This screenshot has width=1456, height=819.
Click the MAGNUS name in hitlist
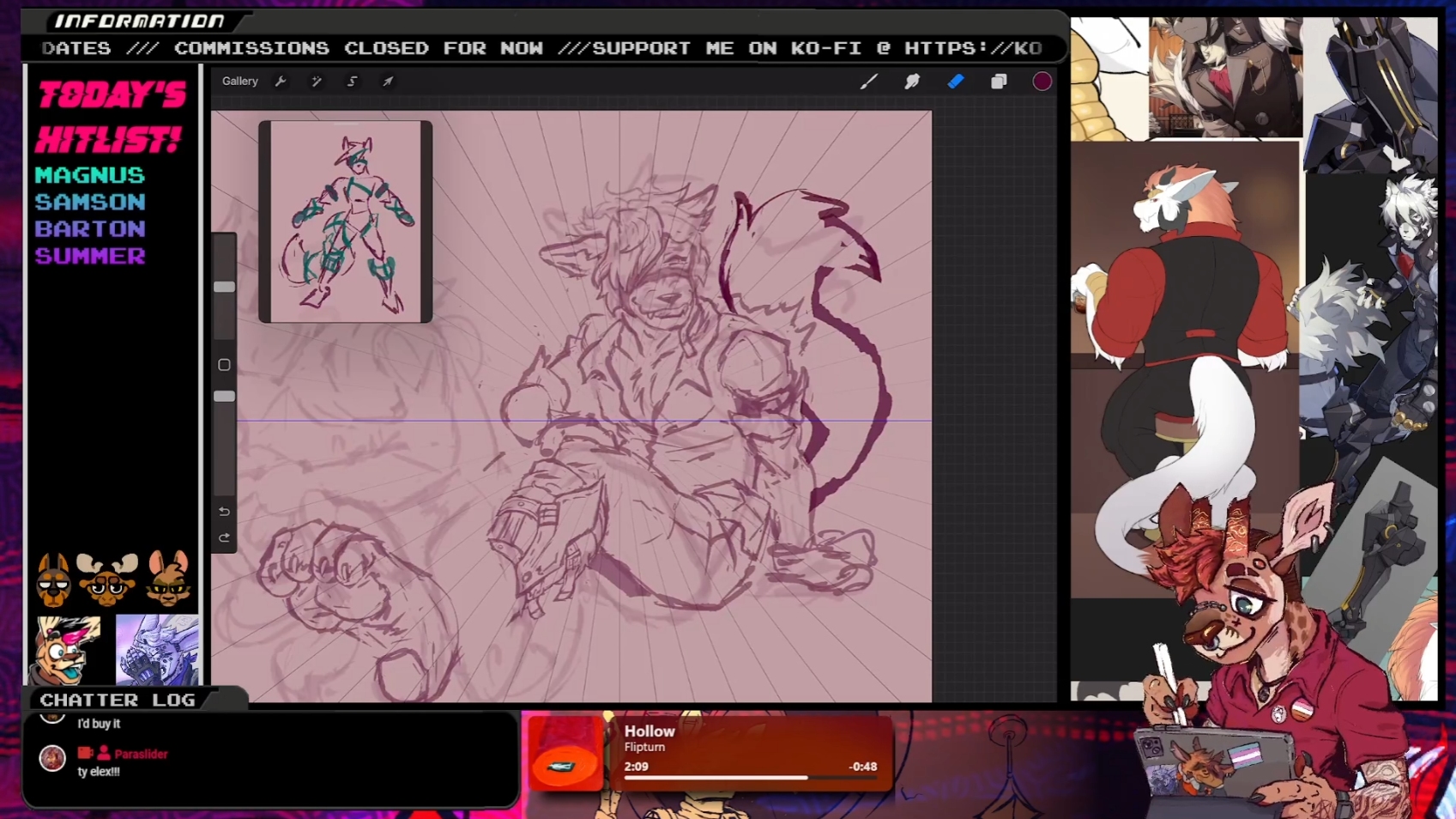[x=90, y=175]
